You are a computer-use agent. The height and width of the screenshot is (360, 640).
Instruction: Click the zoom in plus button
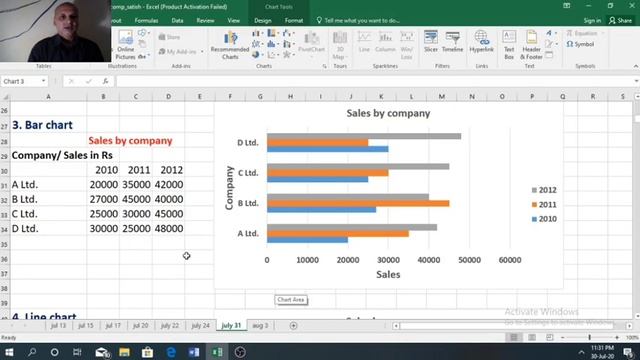pos(617,338)
